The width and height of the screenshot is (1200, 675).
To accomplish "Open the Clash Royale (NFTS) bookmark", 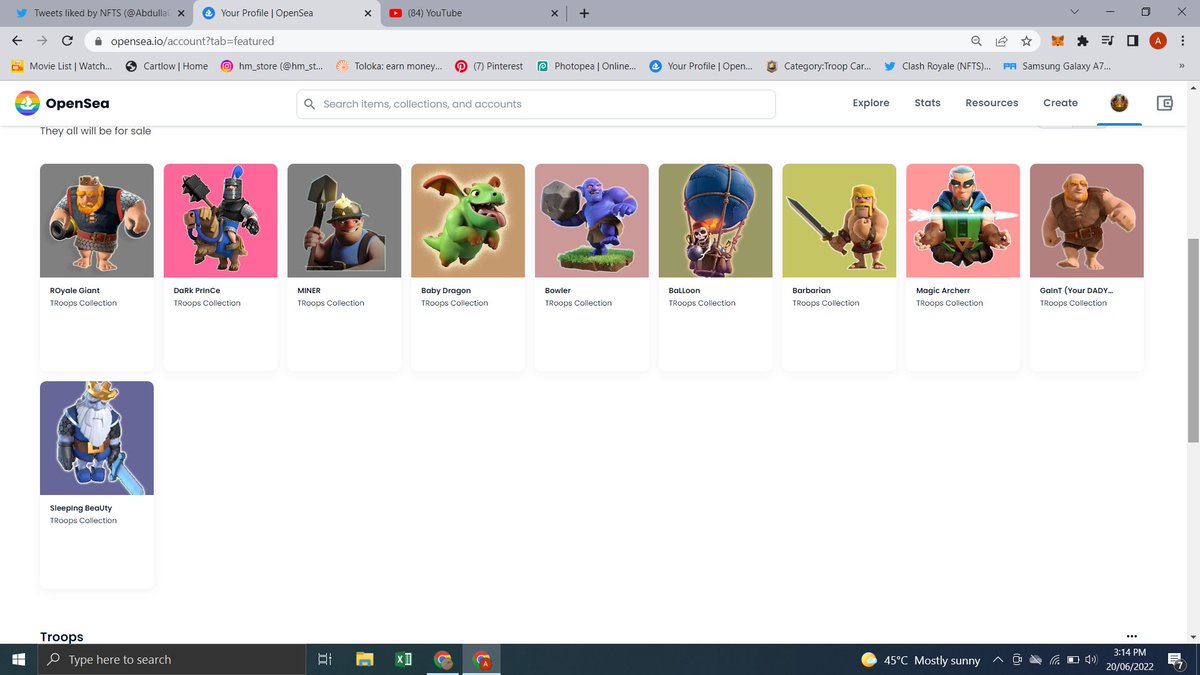I will 937,66.
